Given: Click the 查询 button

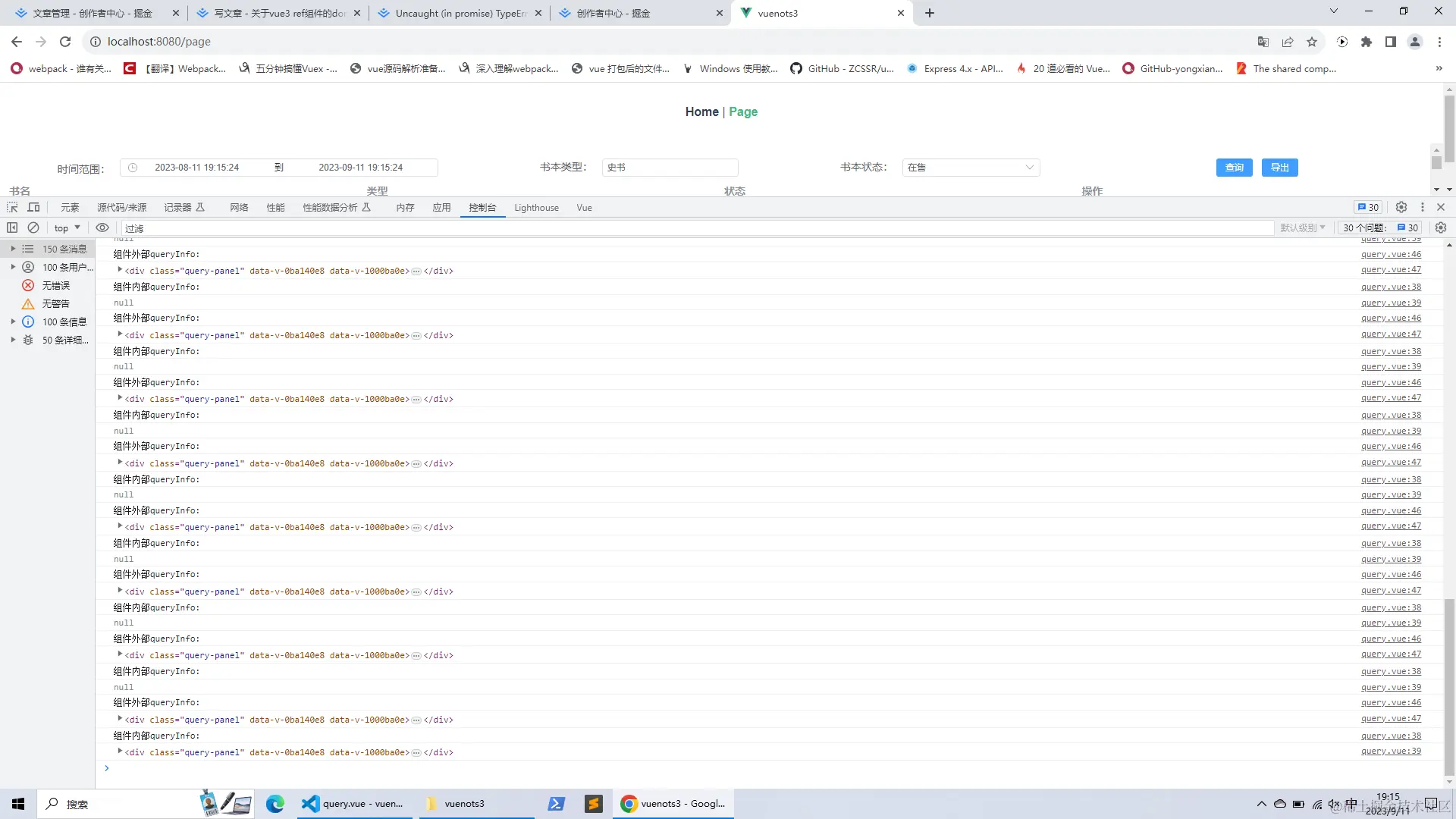Looking at the screenshot, I should [1234, 168].
